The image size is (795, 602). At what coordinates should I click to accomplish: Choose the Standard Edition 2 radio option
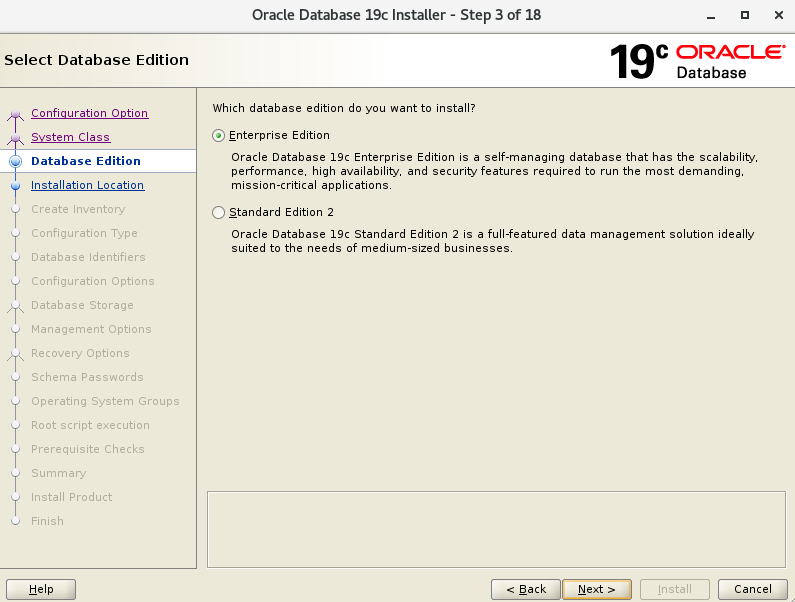point(219,213)
